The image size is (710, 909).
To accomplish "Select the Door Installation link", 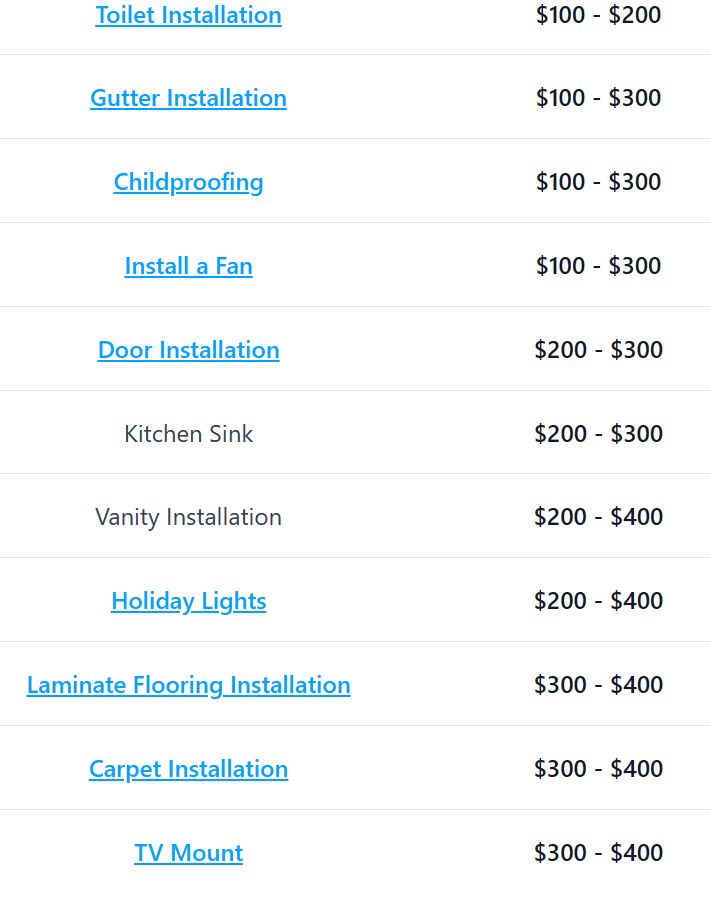I will (188, 350).
